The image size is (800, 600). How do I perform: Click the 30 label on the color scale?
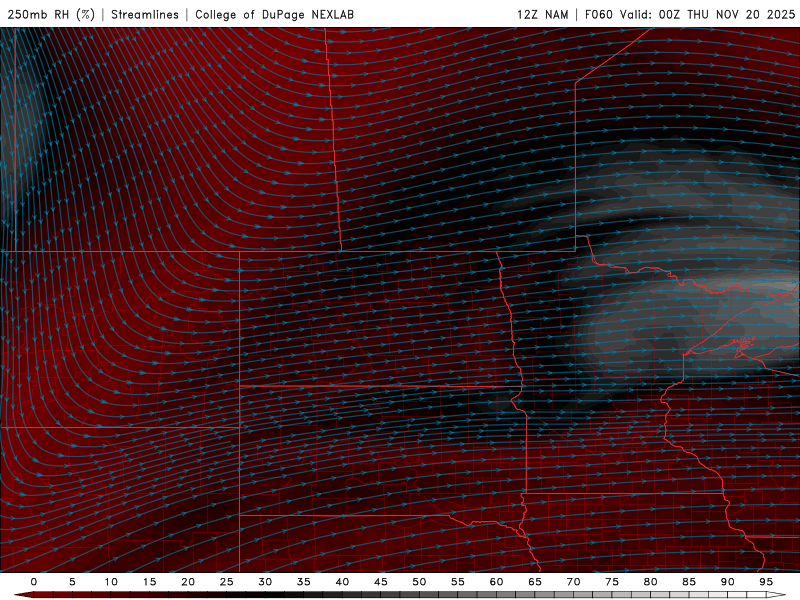tap(265, 582)
